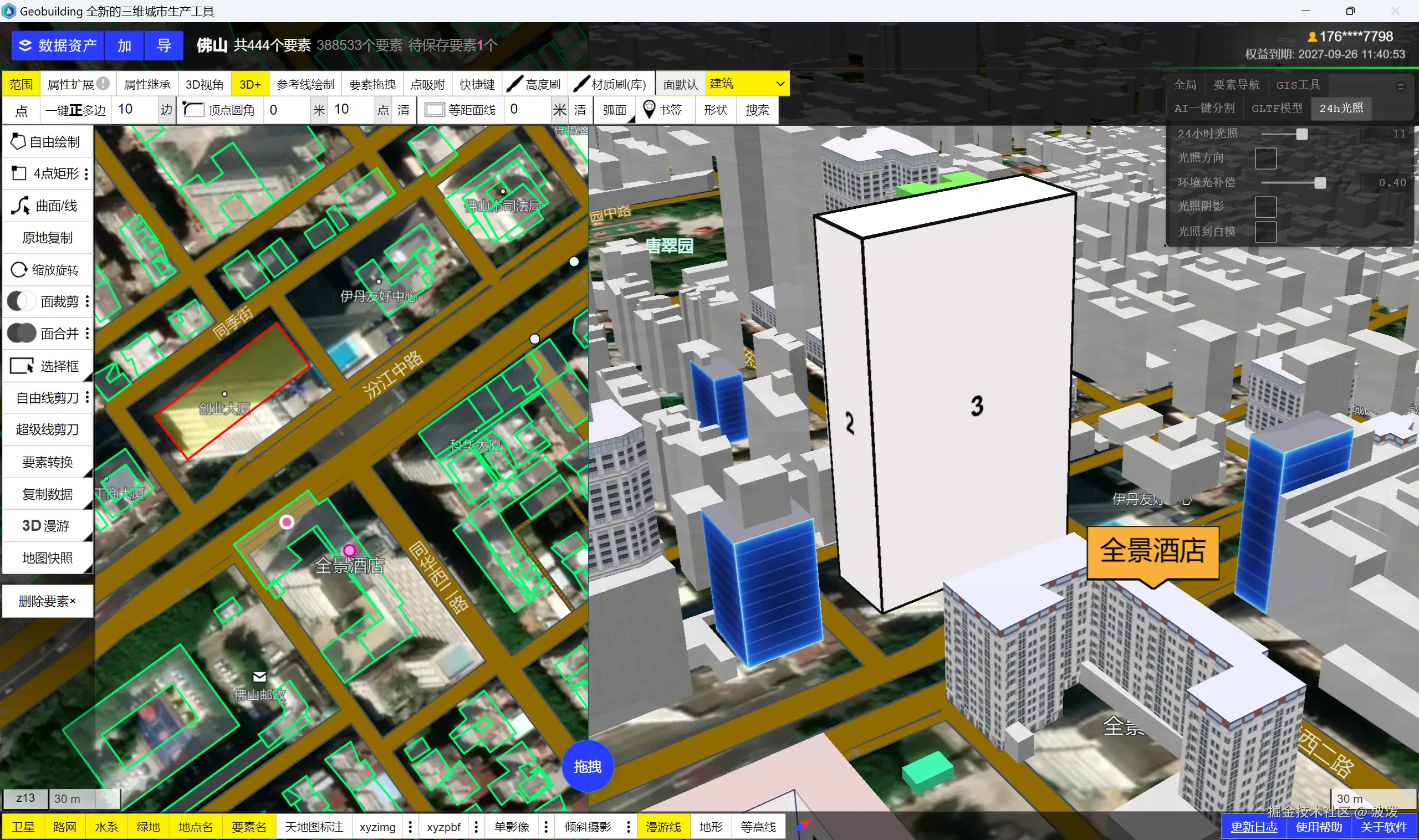
Task: Open the material brush library tool
Action: click(x=611, y=84)
